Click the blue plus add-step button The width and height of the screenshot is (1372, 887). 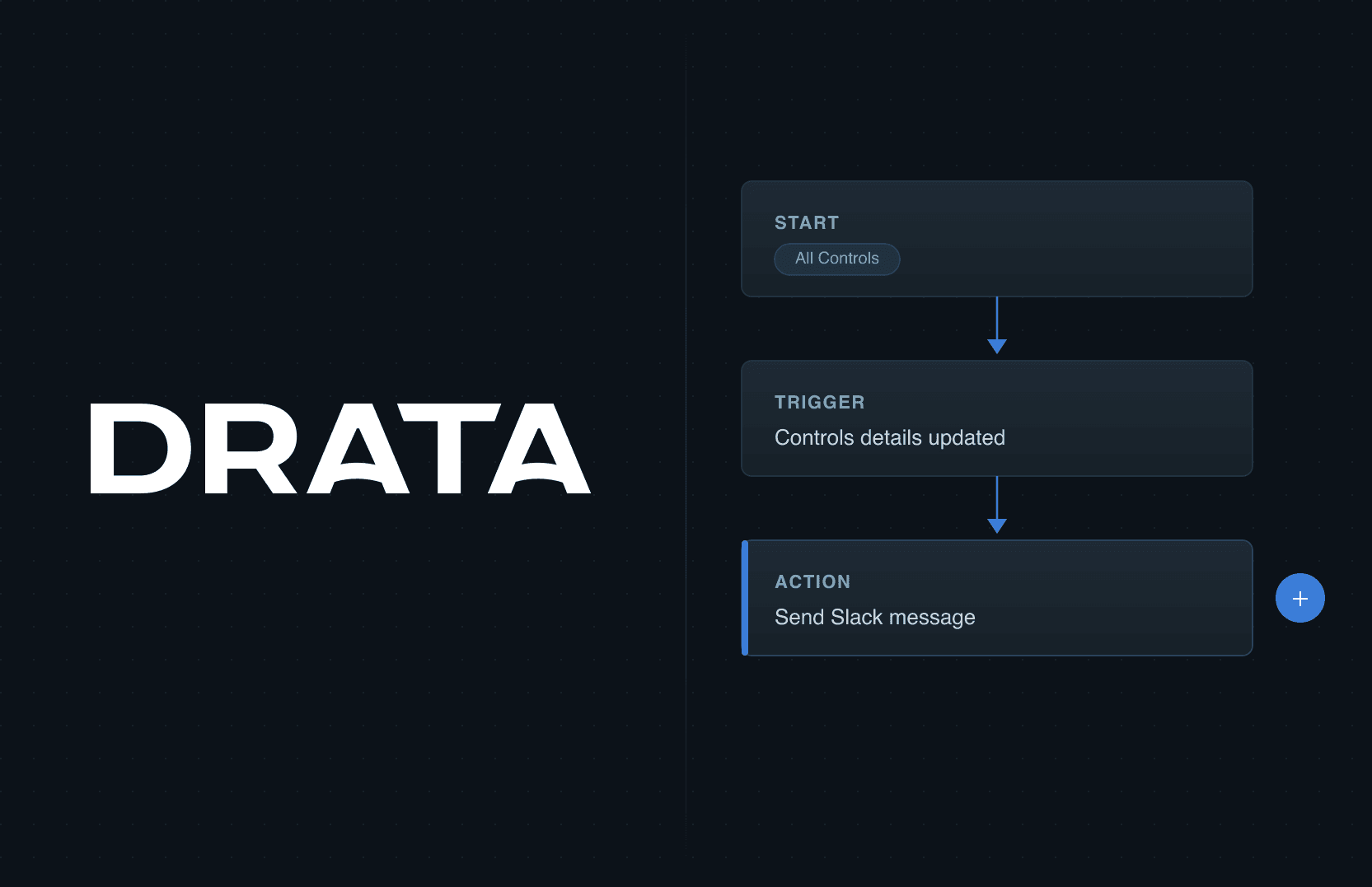coord(1299,598)
